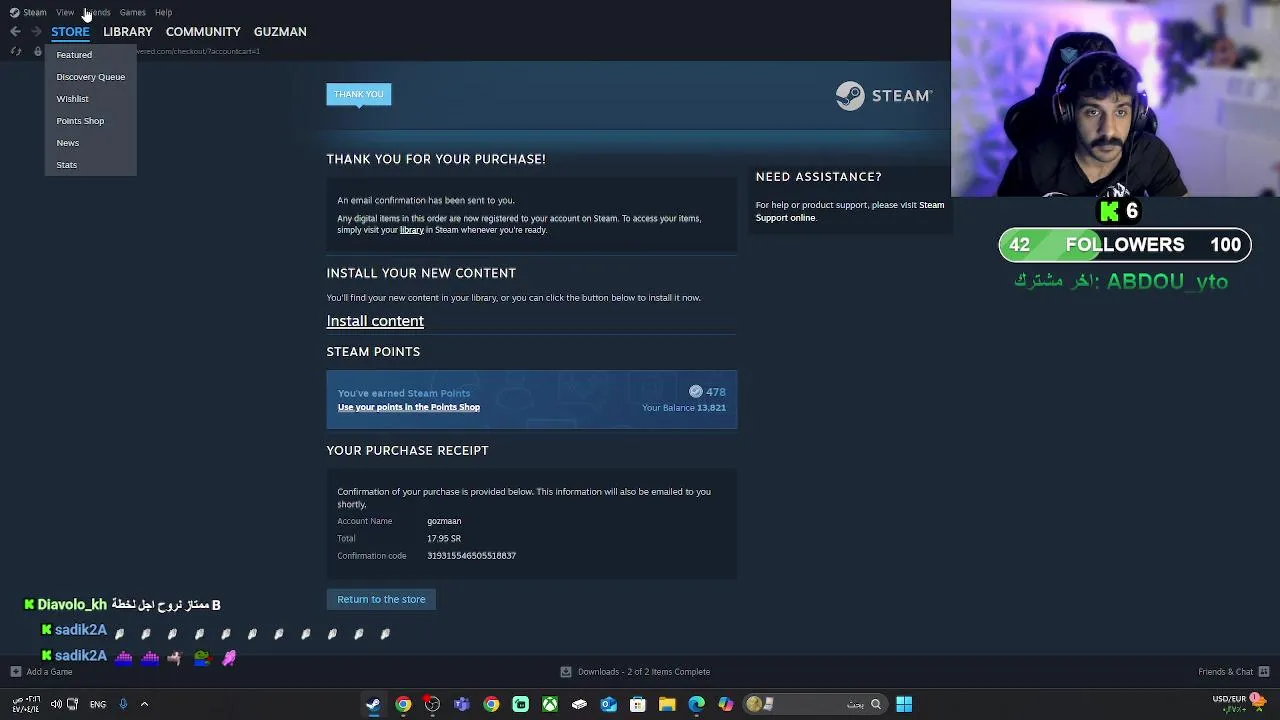The width and height of the screenshot is (1280, 720).
Task: Open the GUZMAN profile tab
Action: click(280, 32)
